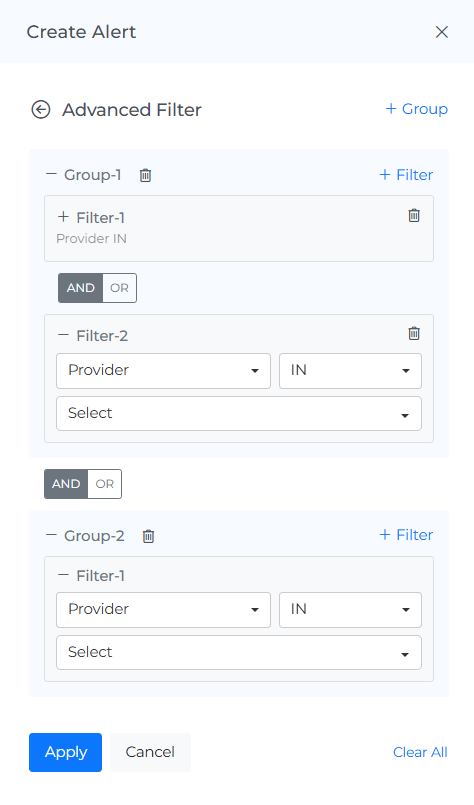Set operator between groups to OR
Image resolution: width=474 pixels, height=805 pixels.
pyautogui.click(x=105, y=484)
